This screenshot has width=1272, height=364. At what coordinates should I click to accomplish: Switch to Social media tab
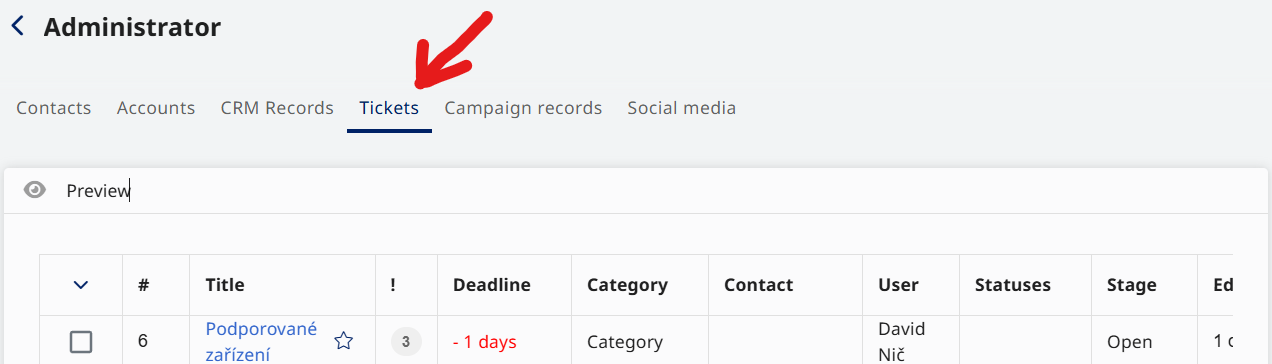(681, 108)
